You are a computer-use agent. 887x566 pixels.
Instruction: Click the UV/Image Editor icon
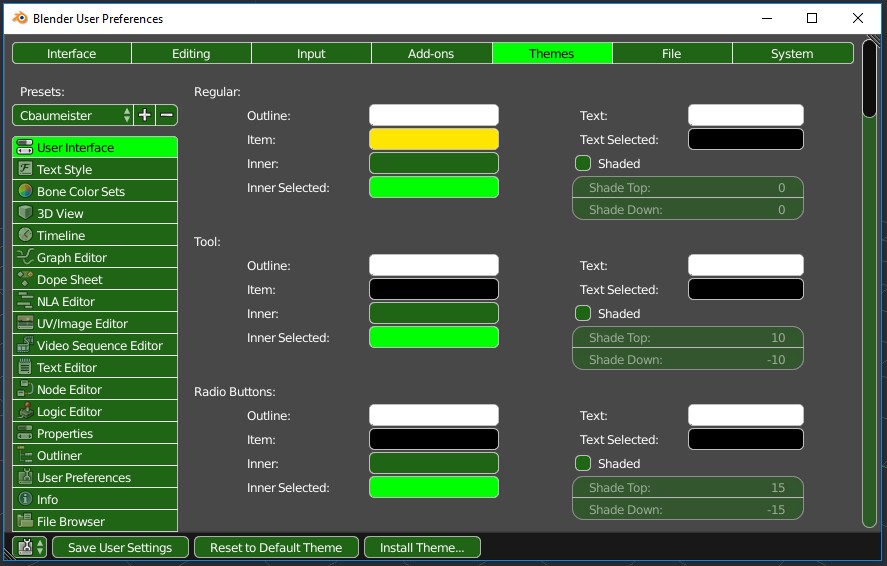pyautogui.click(x=25, y=323)
